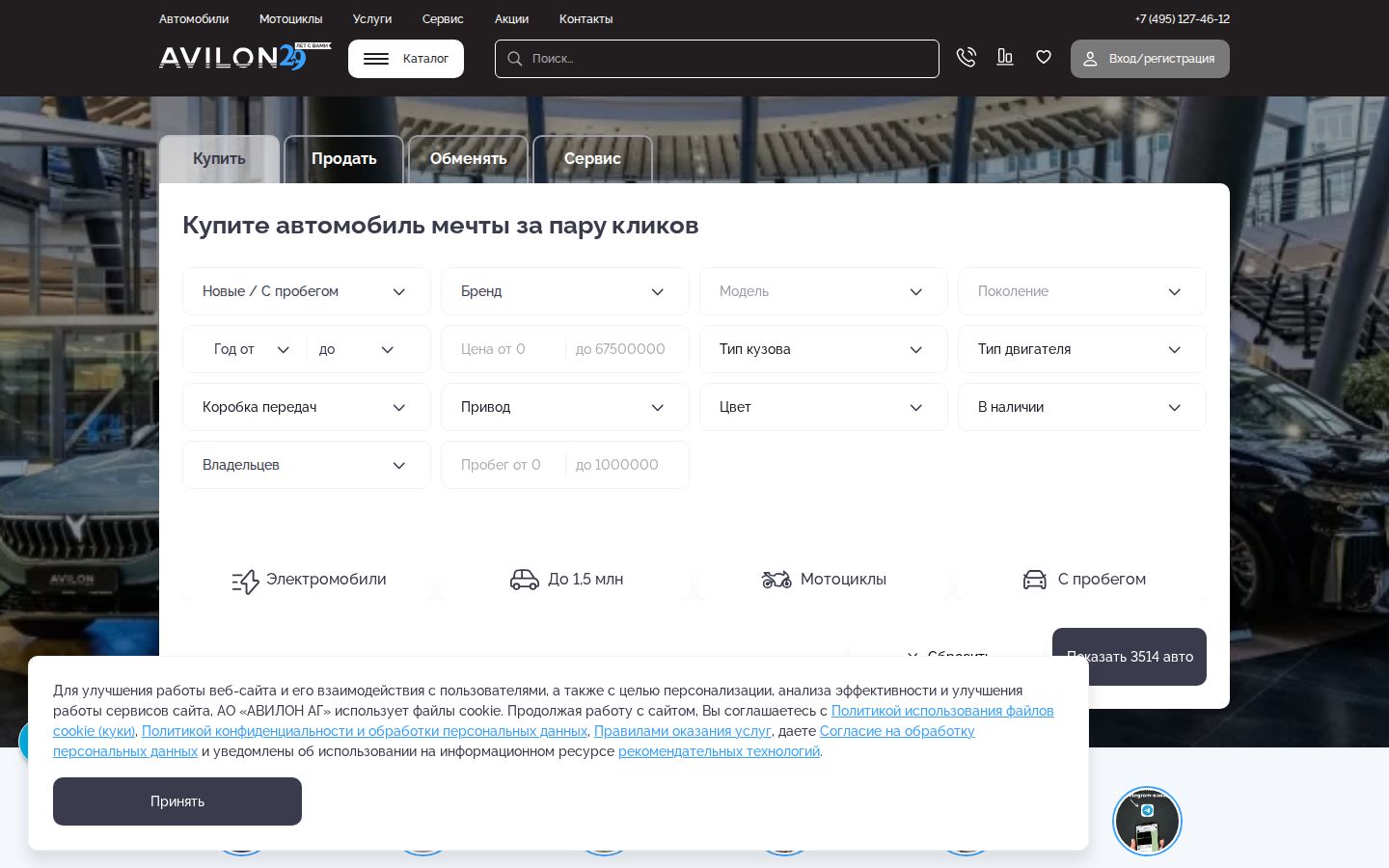
Task: Open the Цвет dropdown
Action: coord(823,407)
